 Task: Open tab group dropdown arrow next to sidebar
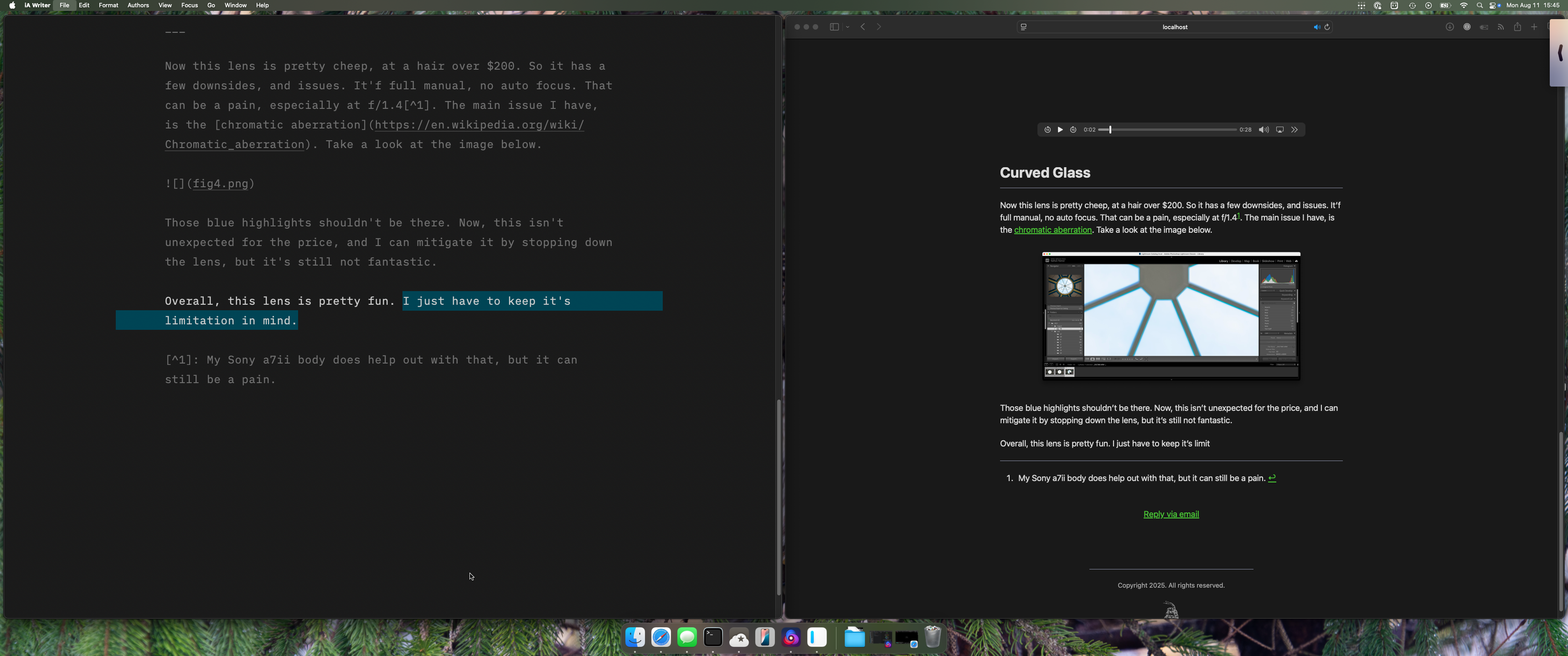coord(847,27)
